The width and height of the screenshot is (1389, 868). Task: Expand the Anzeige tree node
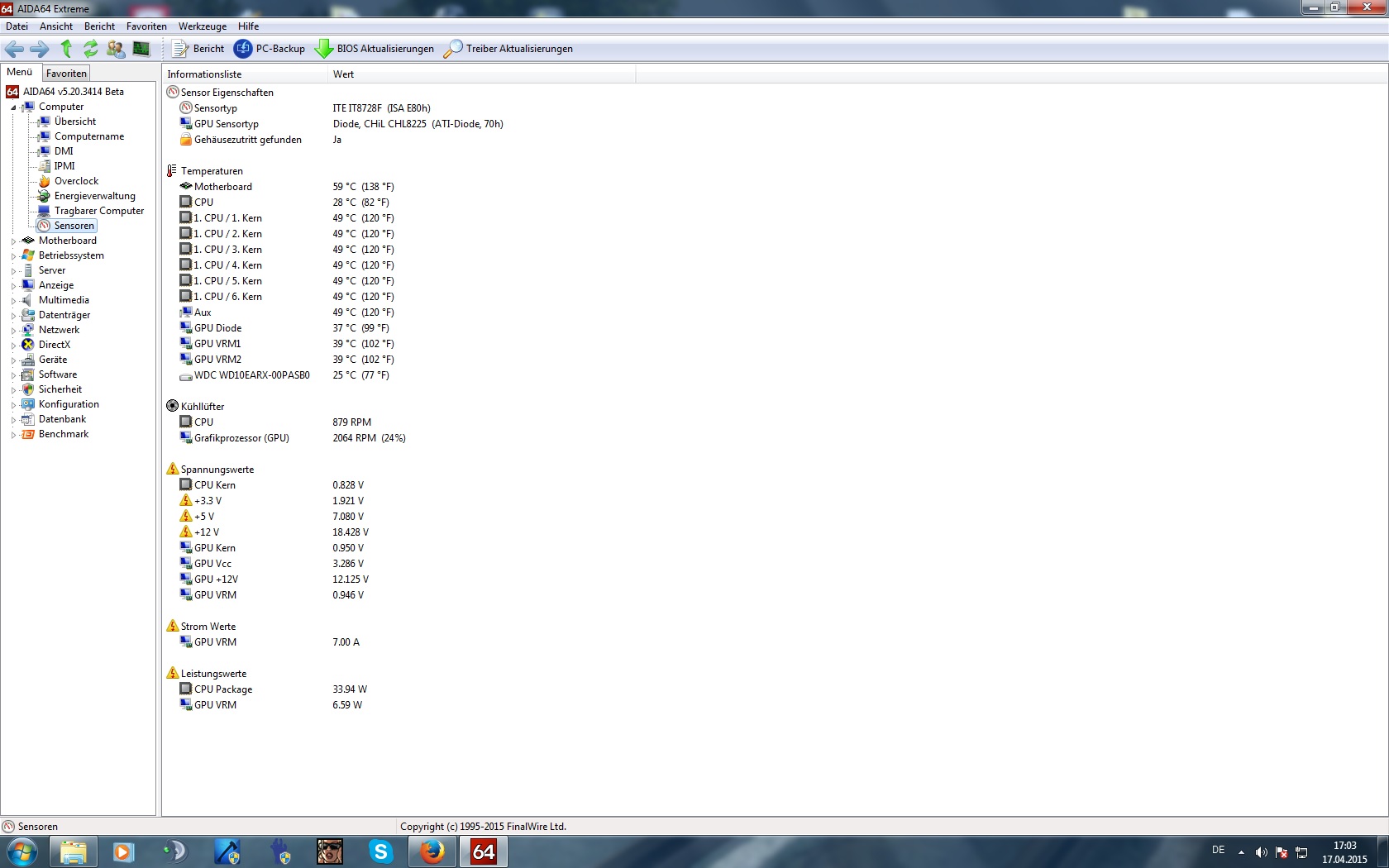click(13, 286)
